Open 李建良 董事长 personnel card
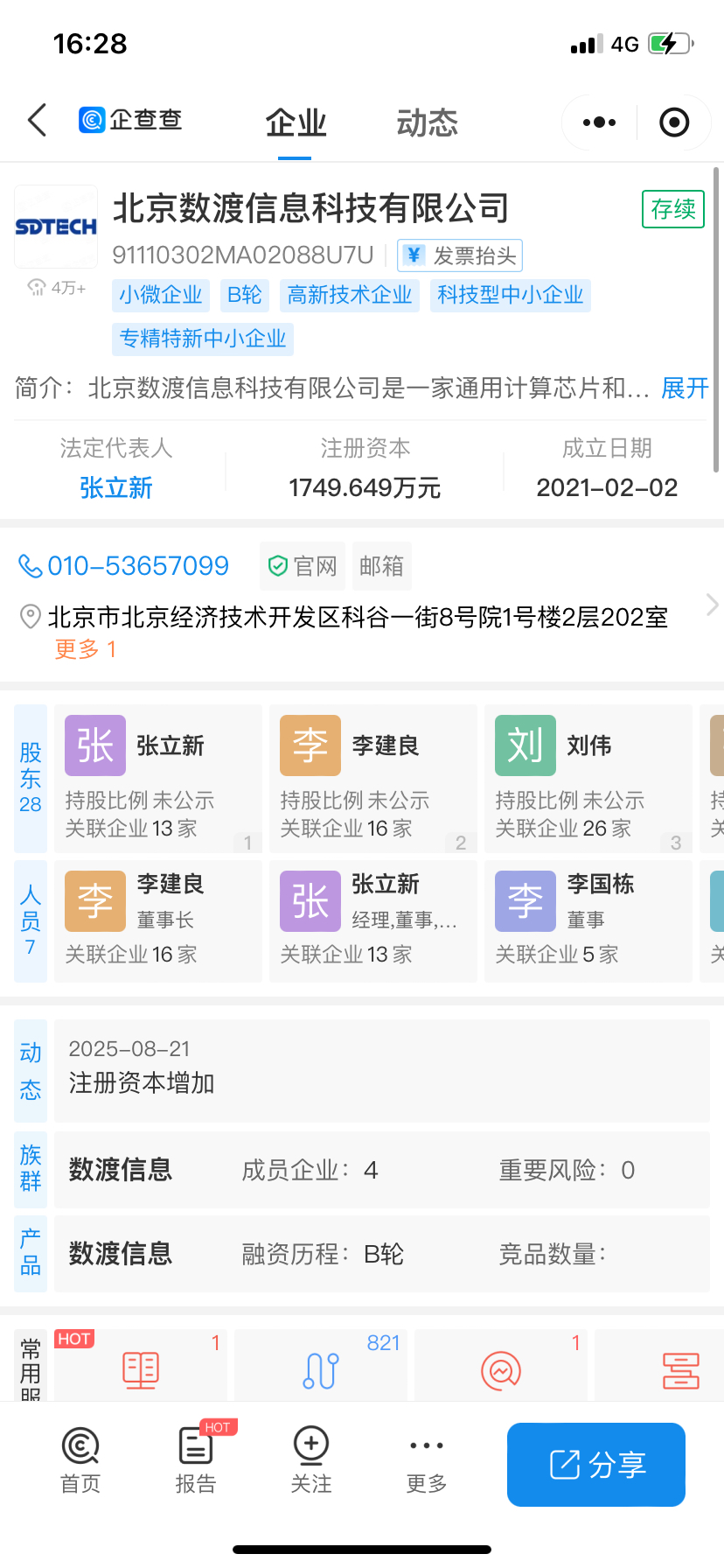 coord(158,920)
